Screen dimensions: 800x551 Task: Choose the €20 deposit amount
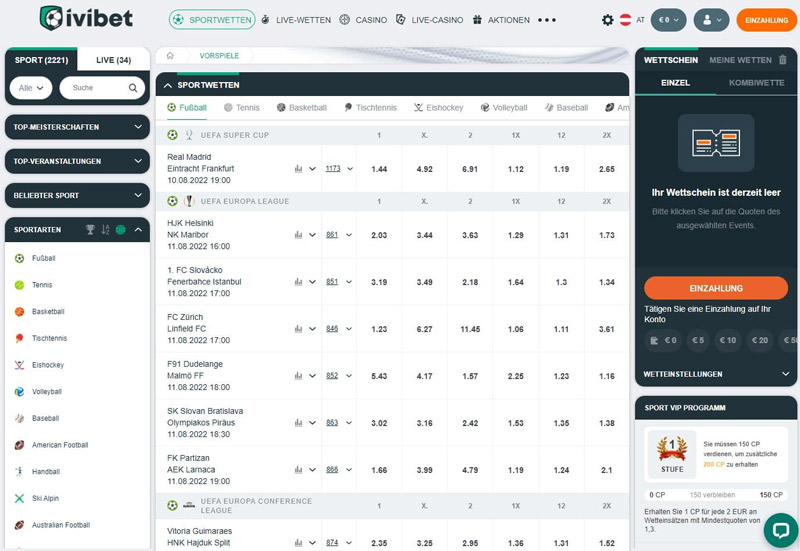(x=760, y=340)
